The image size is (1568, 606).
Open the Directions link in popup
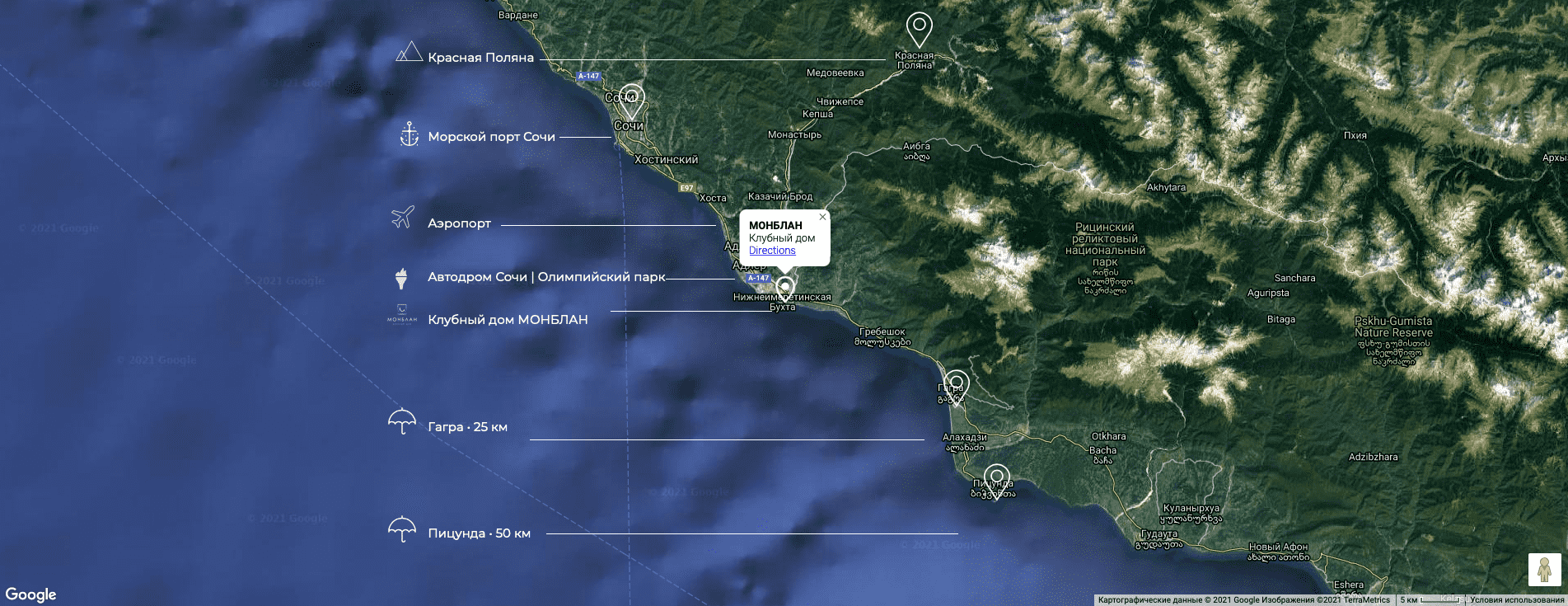point(772,251)
